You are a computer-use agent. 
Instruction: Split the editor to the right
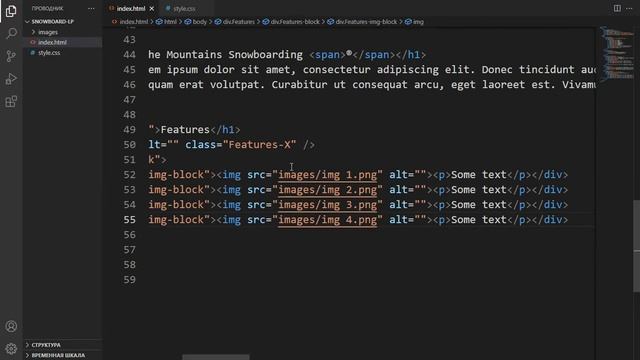click(617, 8)
